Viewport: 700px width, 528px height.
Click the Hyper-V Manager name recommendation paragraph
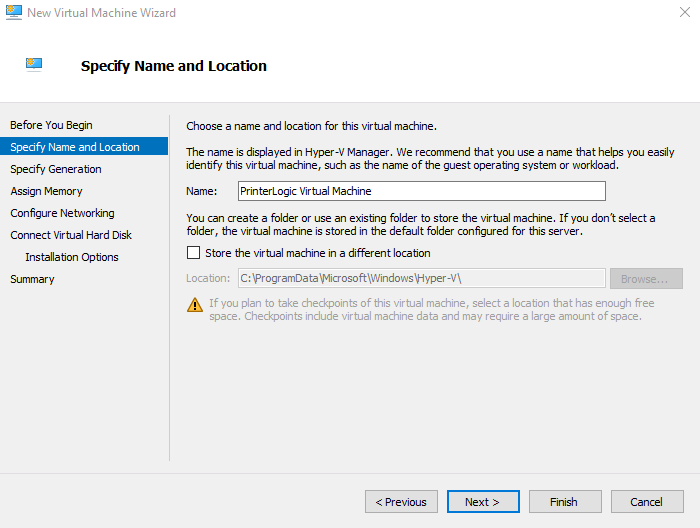pyautogui.click(x=430, y=158)
